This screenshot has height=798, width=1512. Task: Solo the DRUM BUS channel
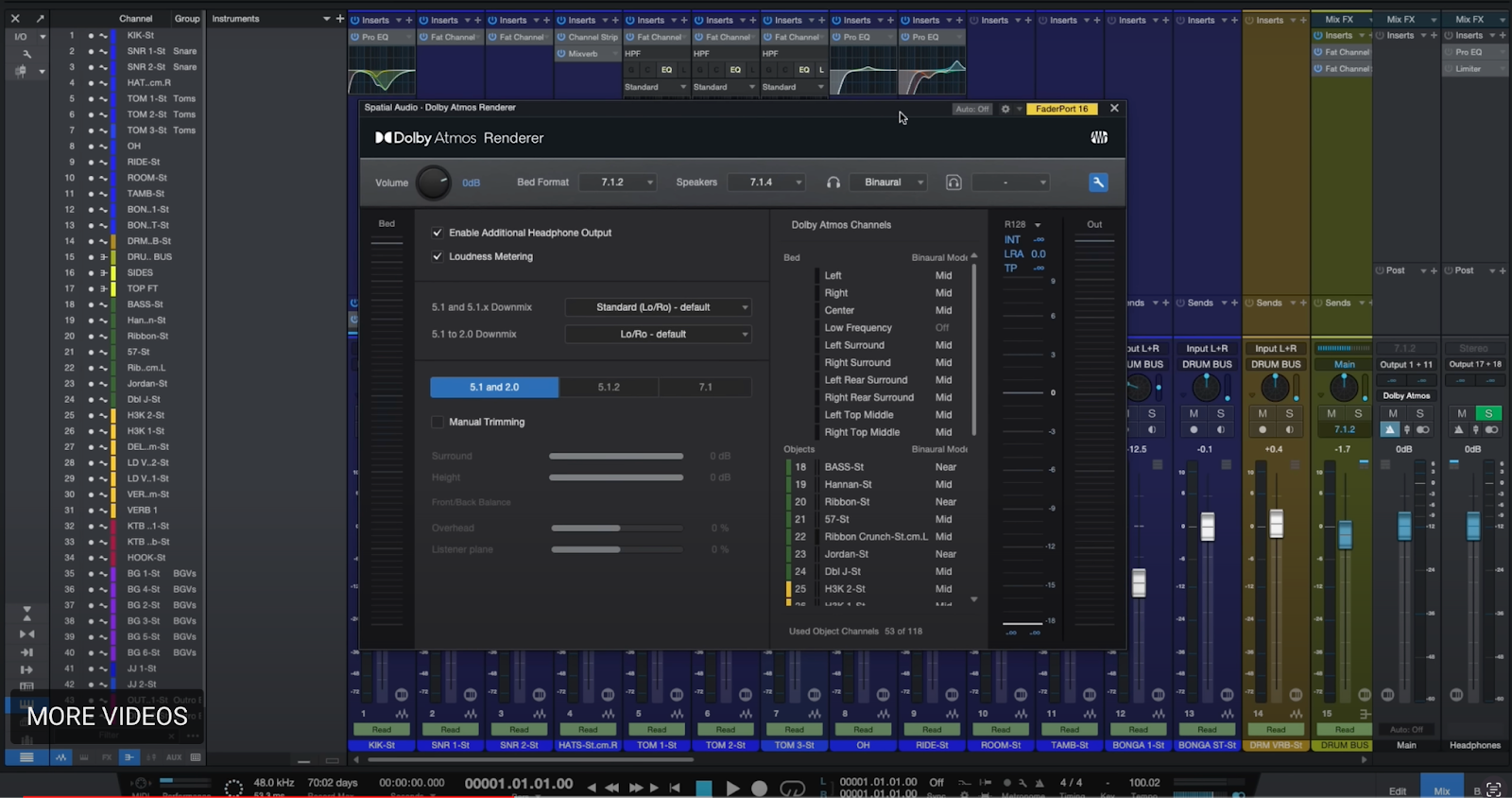(x=1358, y=413)
